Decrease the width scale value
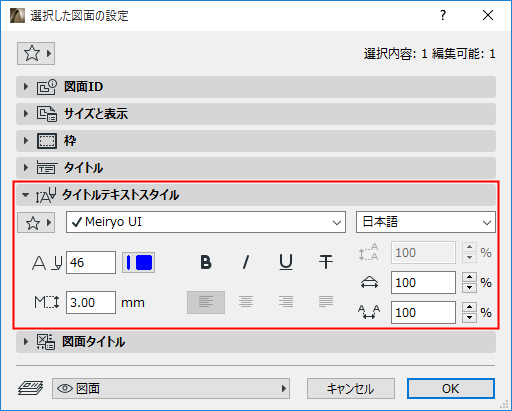The image size is (512, 411). [x=470, y=287]
